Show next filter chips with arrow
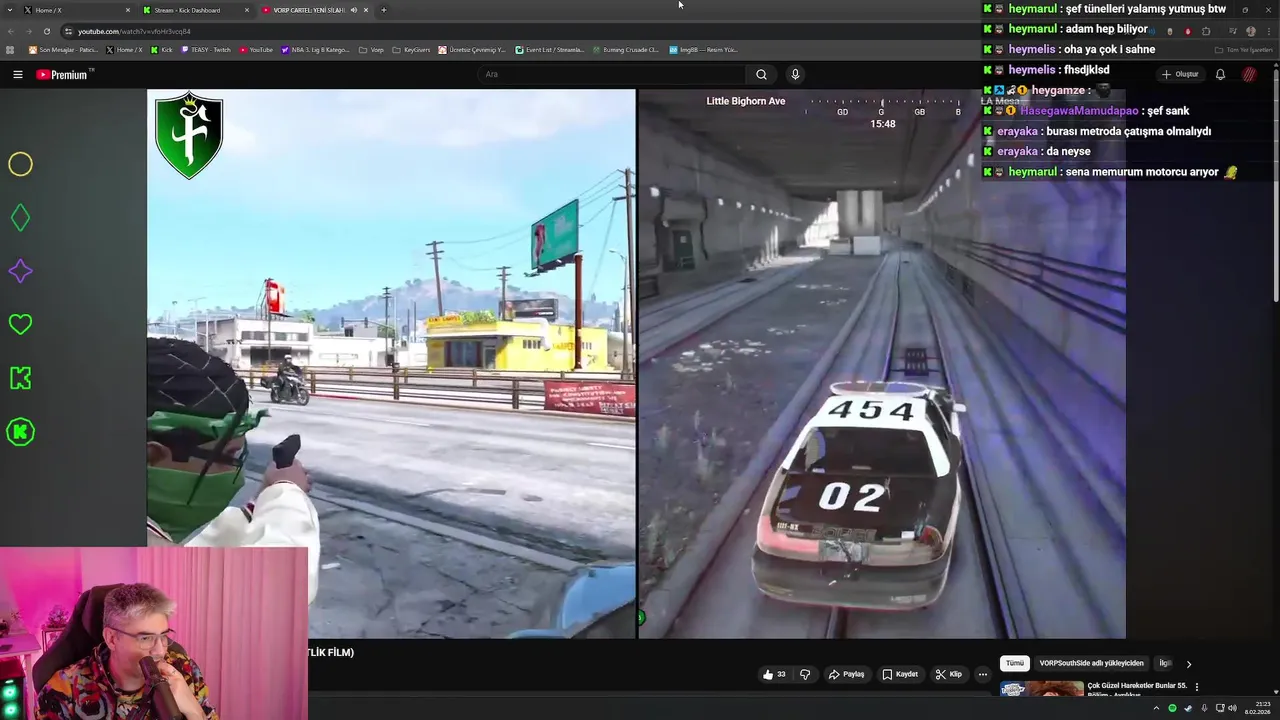The image size is (1280, 720). [1189, 663]
